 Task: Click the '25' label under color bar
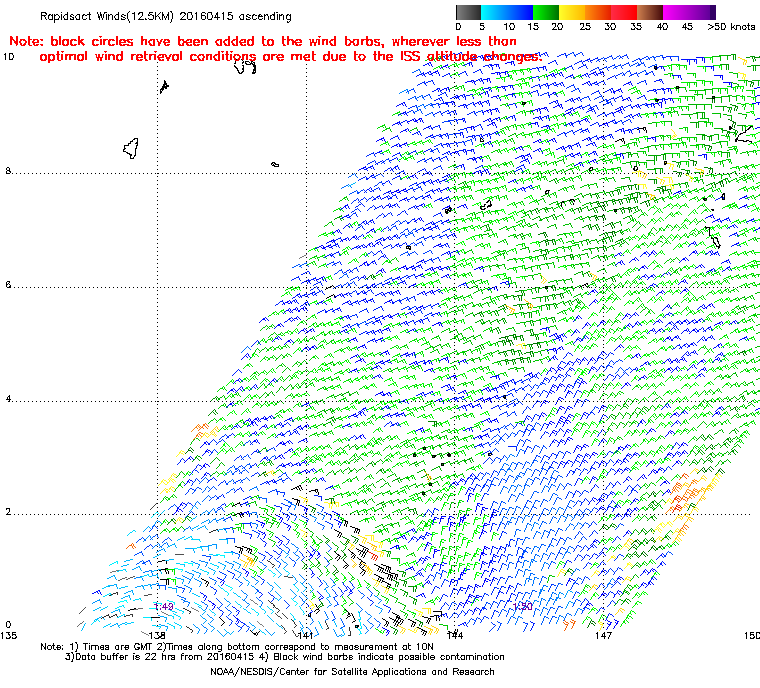point(585,27)
